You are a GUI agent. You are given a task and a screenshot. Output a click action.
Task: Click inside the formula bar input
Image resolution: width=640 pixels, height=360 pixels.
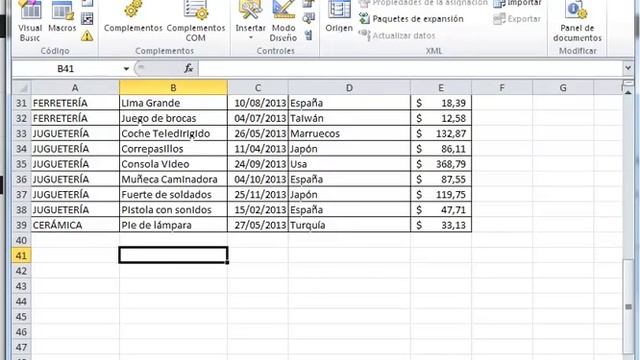click(x=411, y=69)
